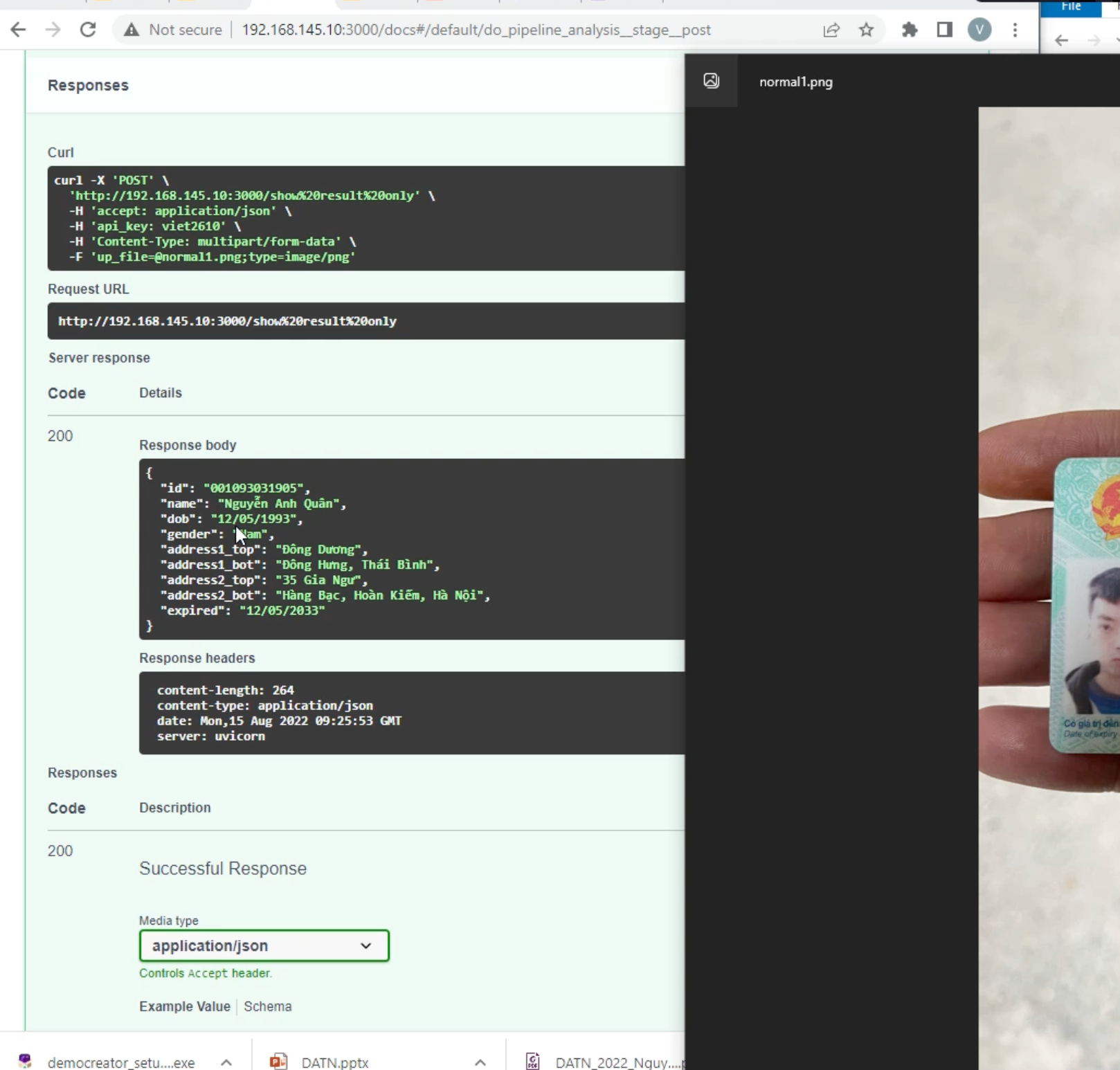Open the DATN_2022_Nguy download item
The width and height of the screenshot is (1120, 1070).
[x=620, y=1062]
